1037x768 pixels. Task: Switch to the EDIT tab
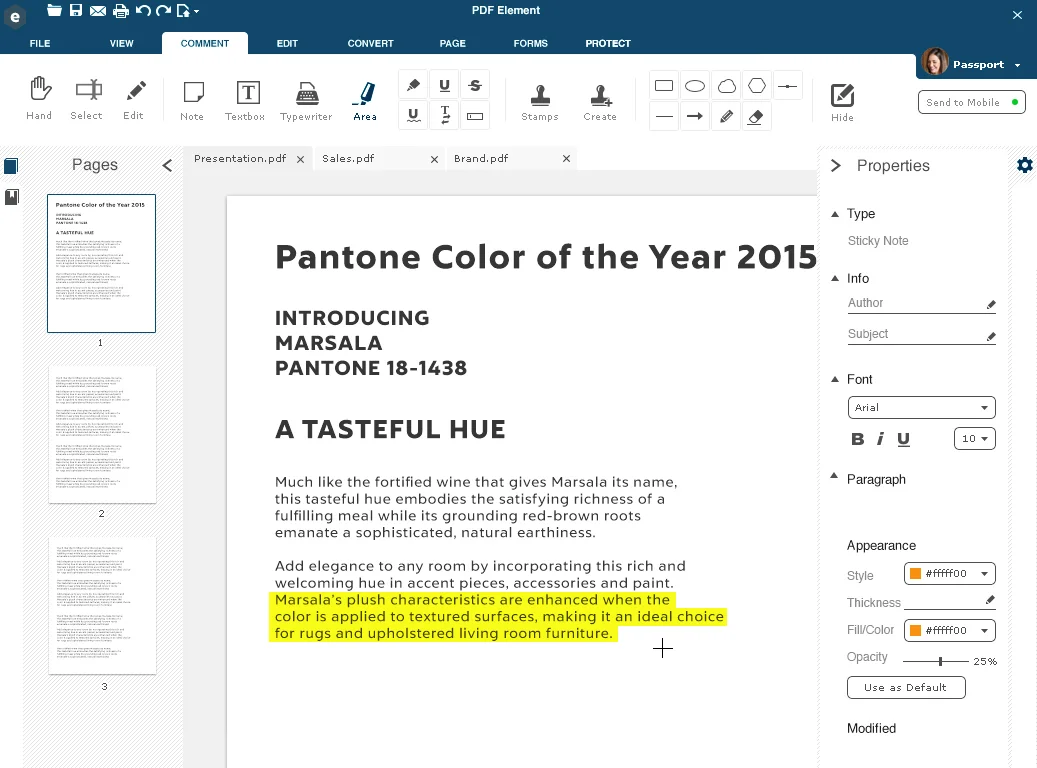(x=287, y=43)
